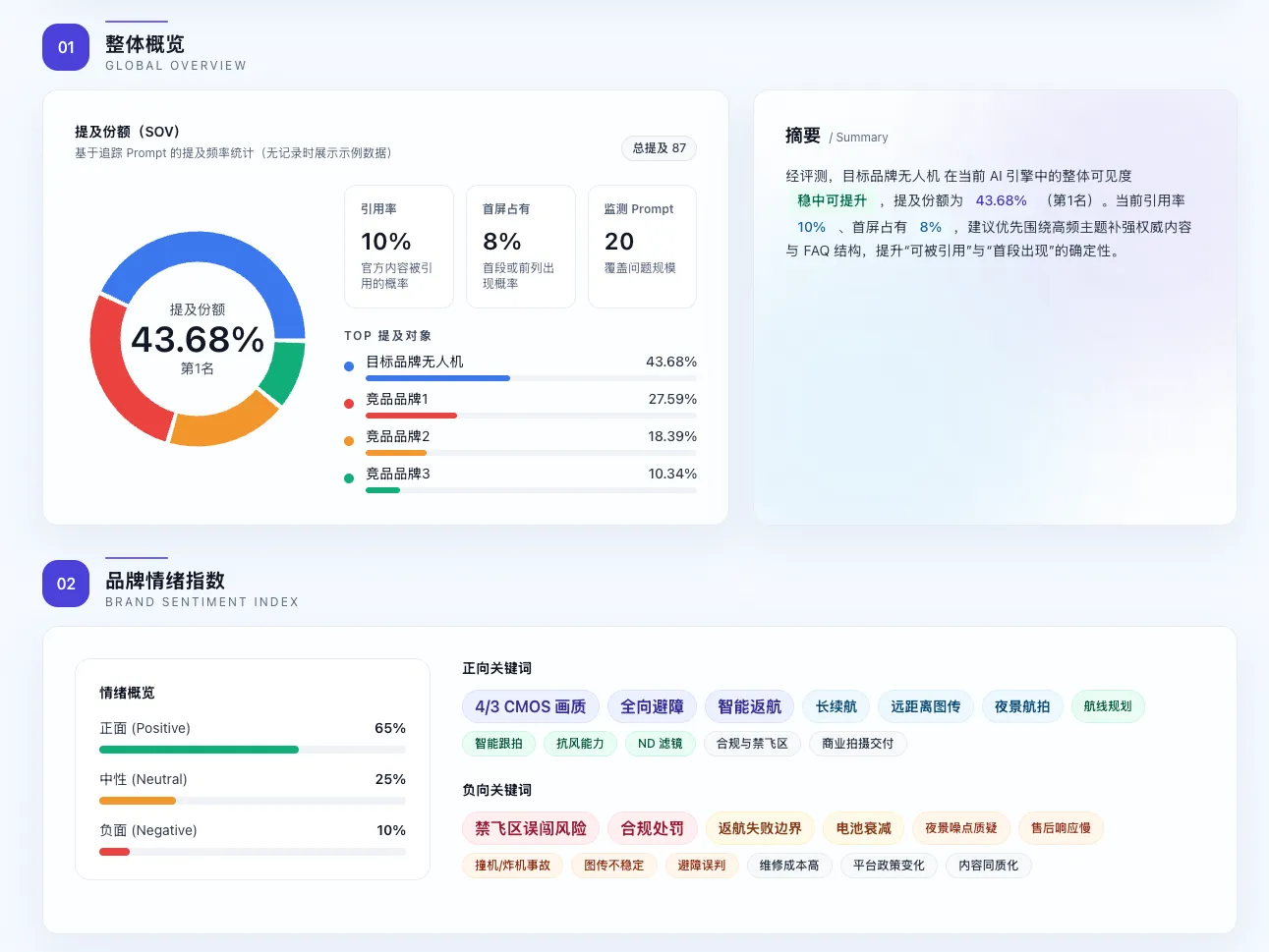Image resolution: width=1269 pixels, height=952 pixels.
Task: Click the 内容同质化 negative tag
Action: coord(989,866)
